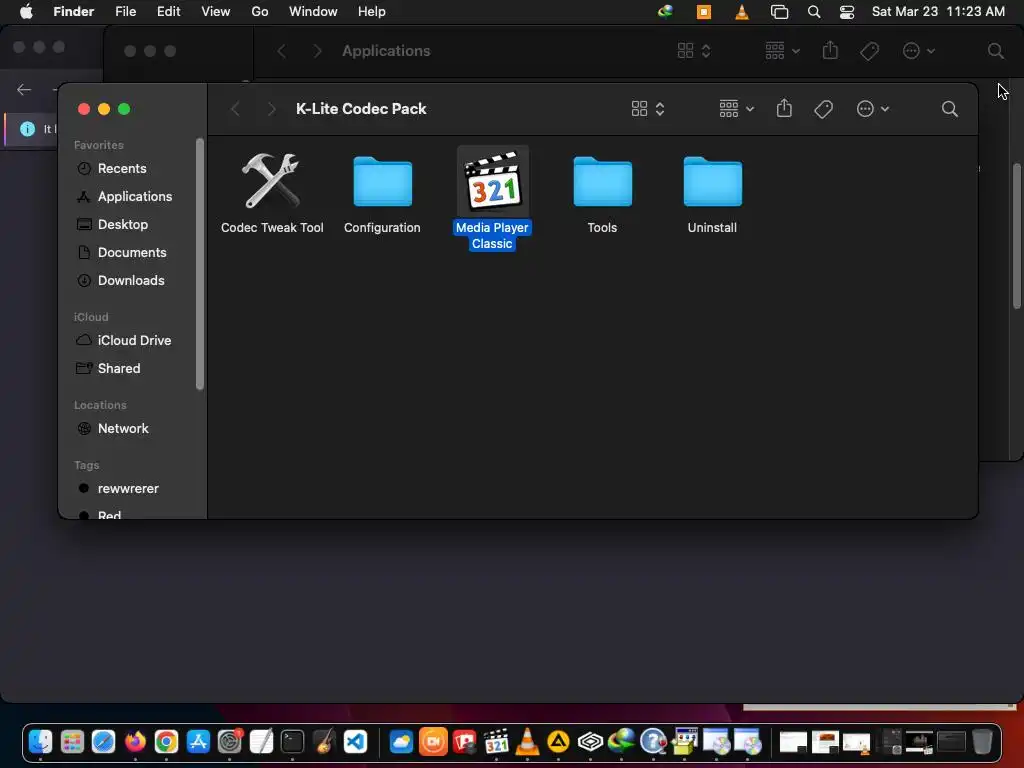
Task: Click the screen mirroring menu bar icon
Action: [779, 12]
